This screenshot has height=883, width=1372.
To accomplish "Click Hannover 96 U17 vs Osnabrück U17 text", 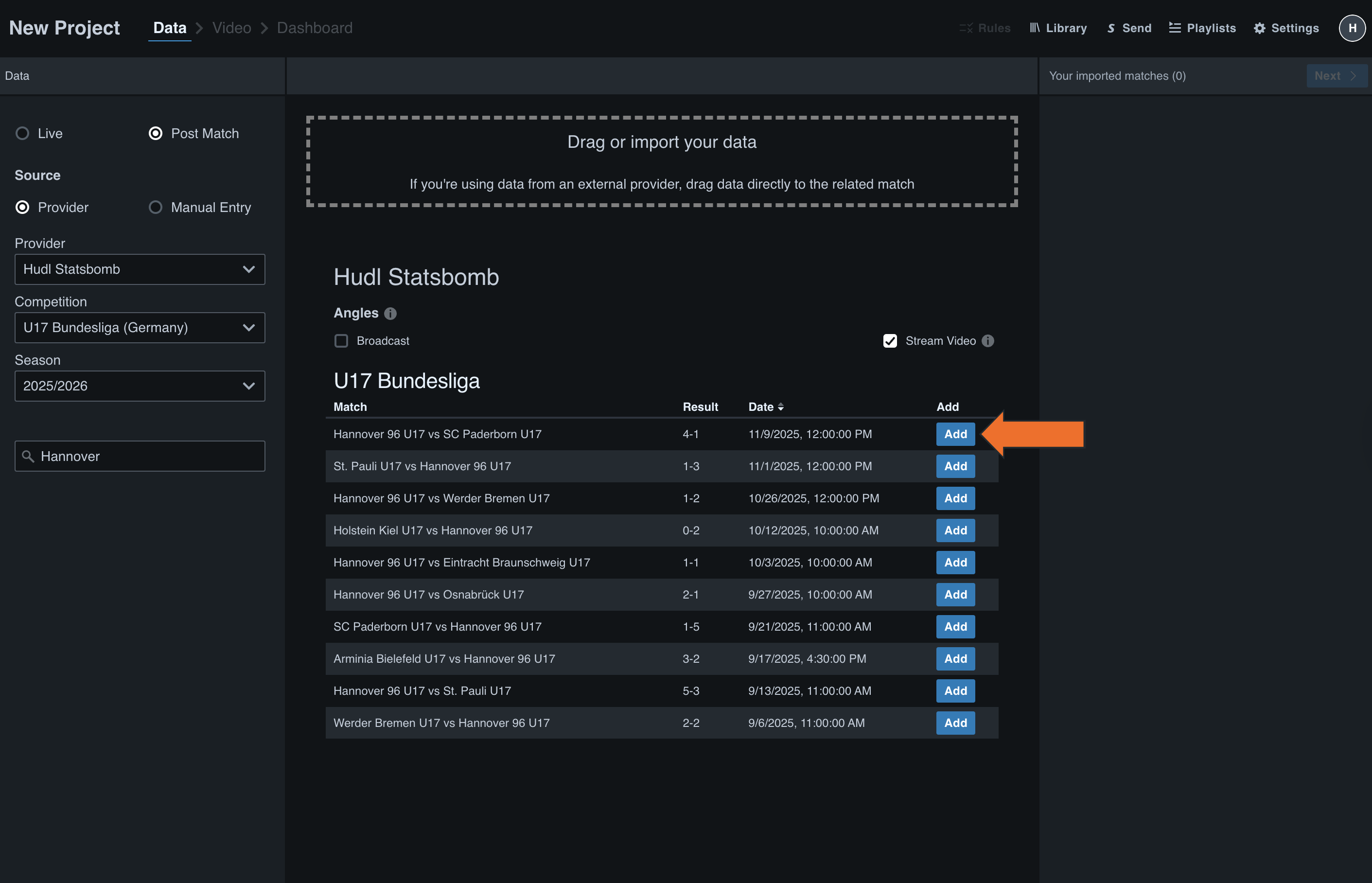I will tap(428, 595).
